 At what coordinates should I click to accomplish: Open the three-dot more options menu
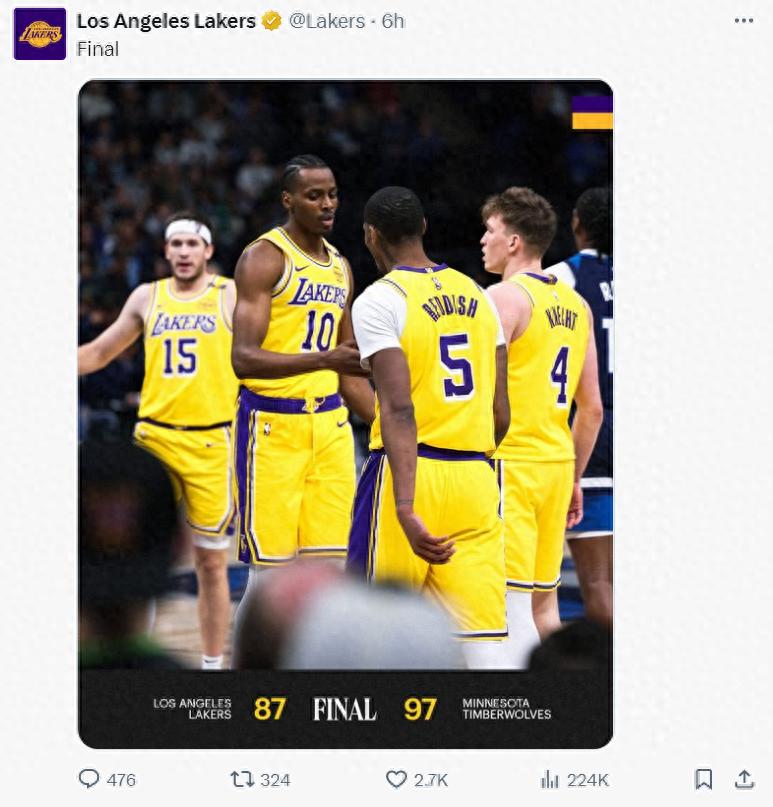pos(744,21)
